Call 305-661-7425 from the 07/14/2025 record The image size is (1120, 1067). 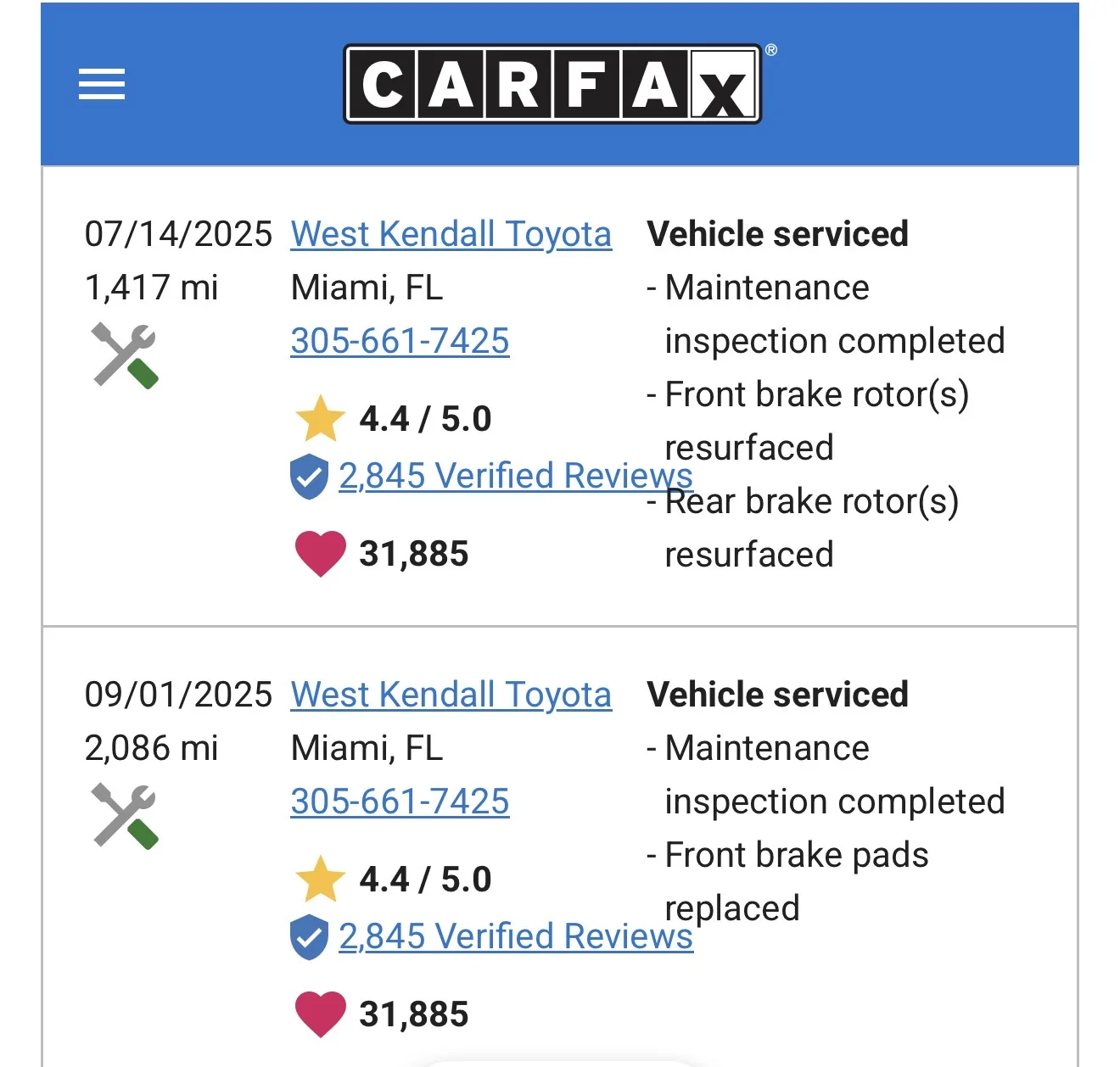point(400,341)
